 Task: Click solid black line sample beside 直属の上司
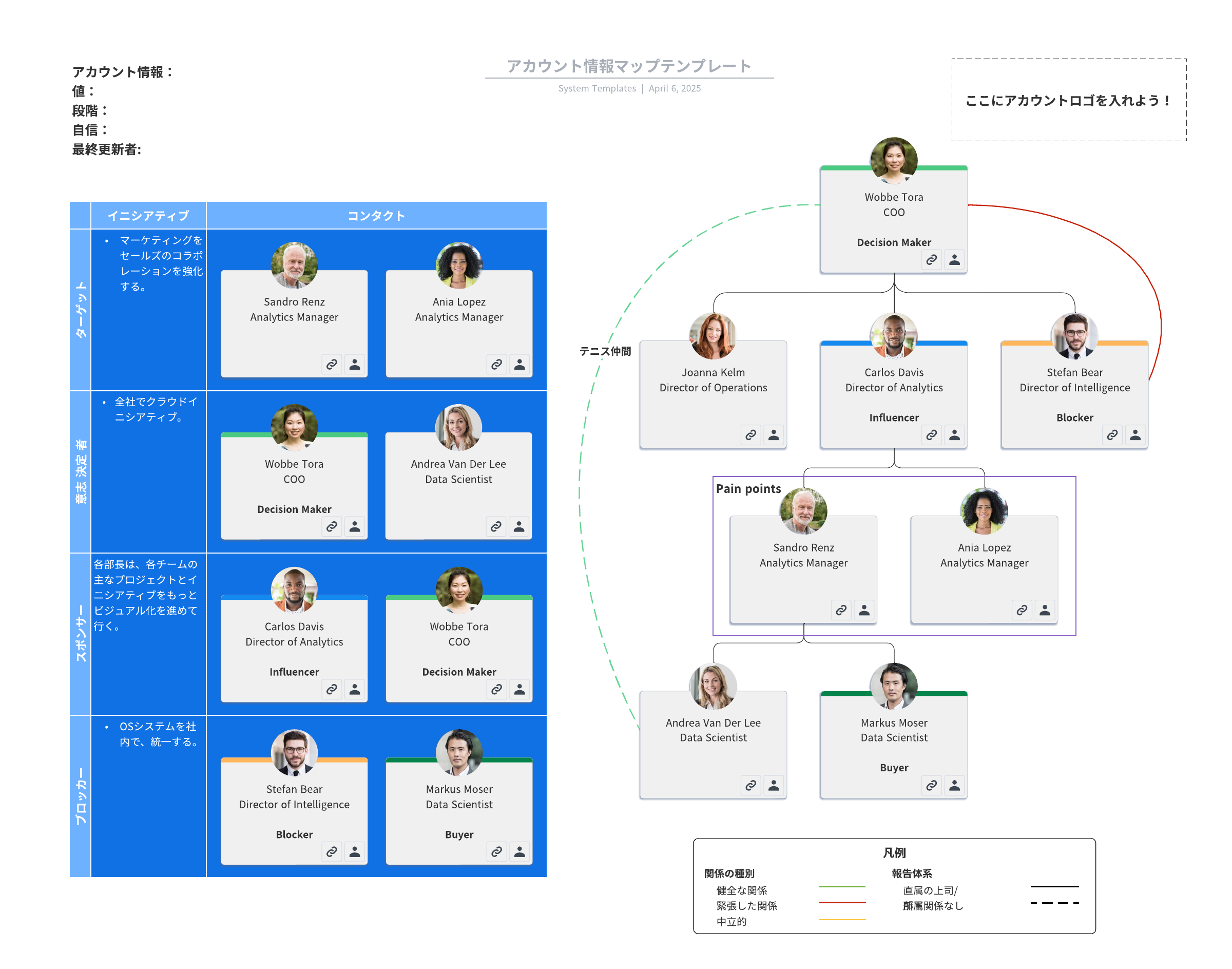pos(1054,887)
